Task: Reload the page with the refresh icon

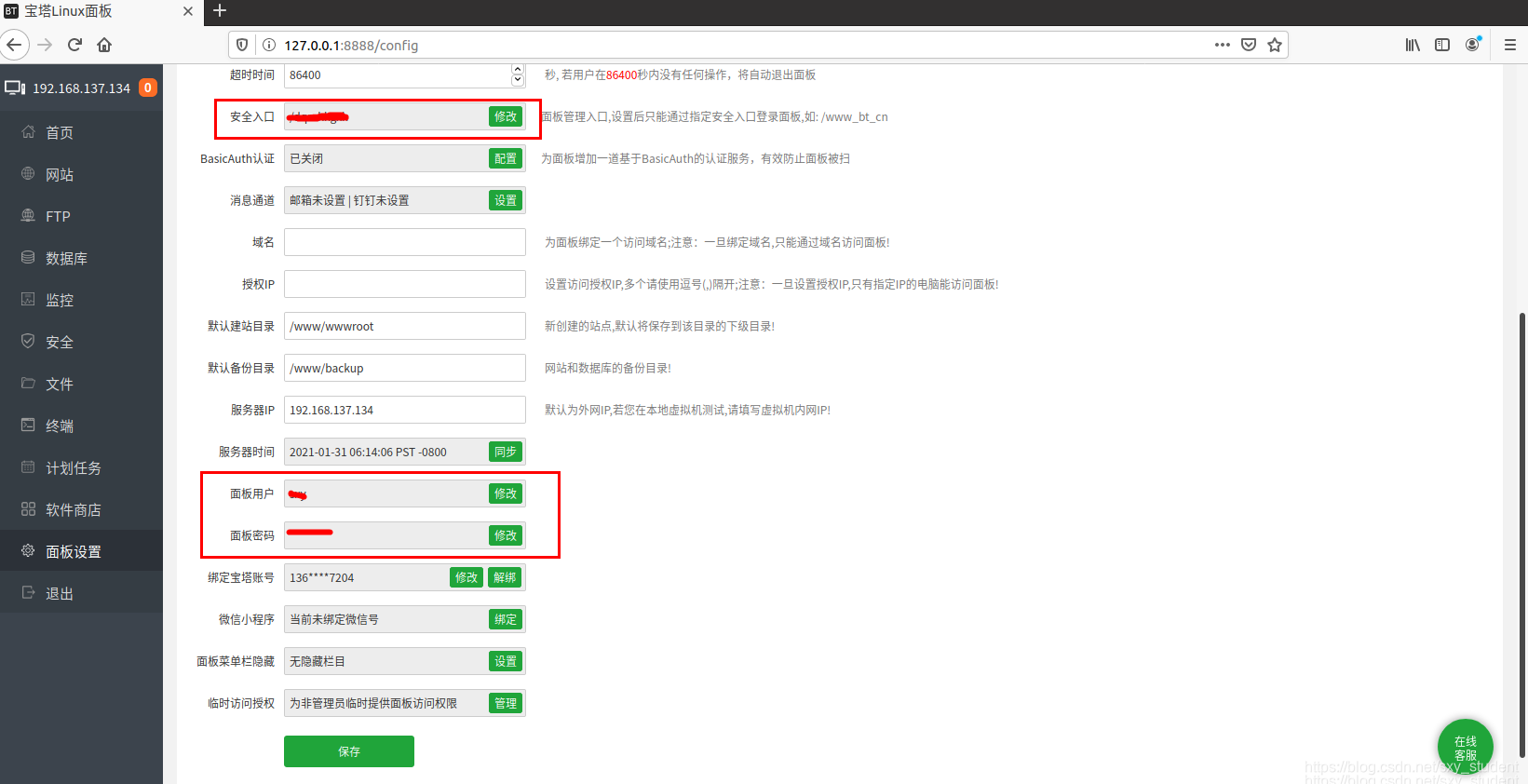Action: click(x=74, y=45)
